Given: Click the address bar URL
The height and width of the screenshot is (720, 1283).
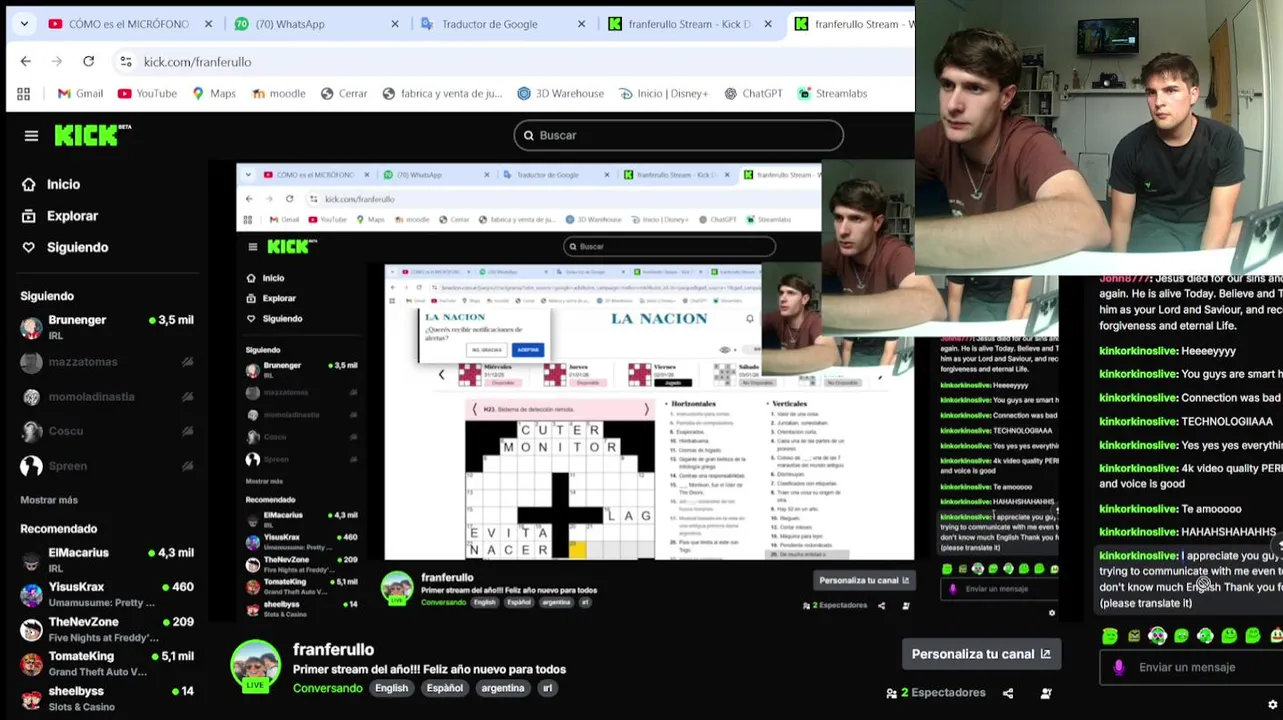Looking at the screenshot, I should tap(197, 62).
